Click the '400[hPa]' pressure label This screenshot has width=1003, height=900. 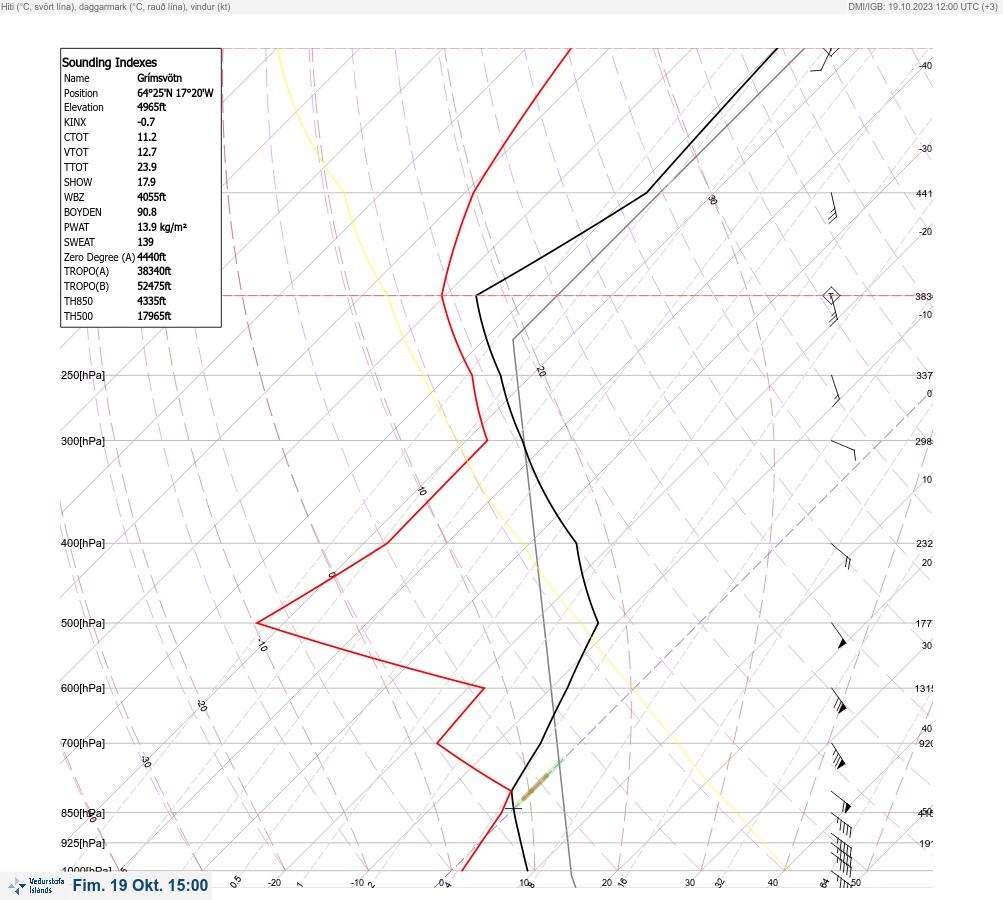[83, 544]
